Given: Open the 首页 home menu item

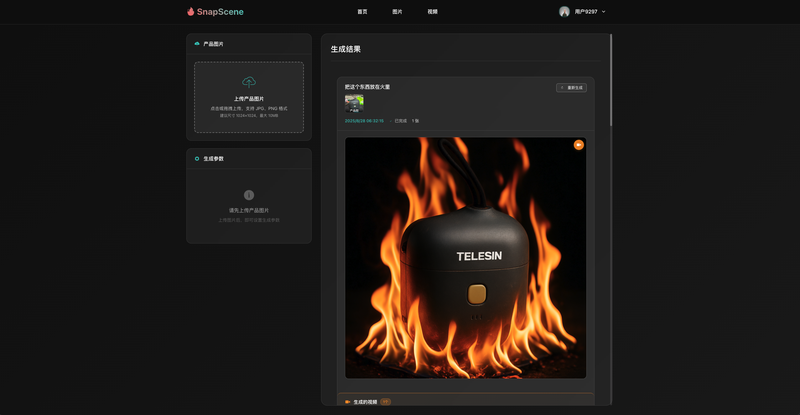Looking at the screenshot, I should pos(362,12).
